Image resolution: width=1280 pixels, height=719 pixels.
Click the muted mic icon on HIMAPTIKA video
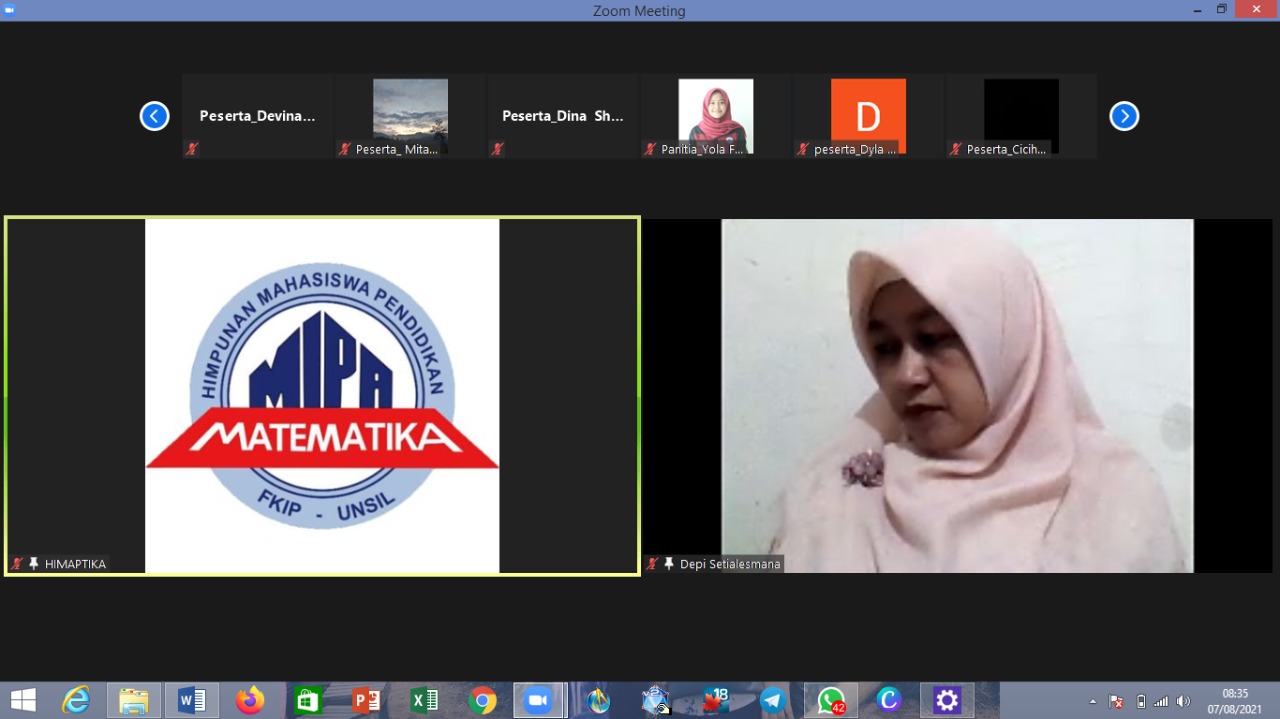click(17, 564)
